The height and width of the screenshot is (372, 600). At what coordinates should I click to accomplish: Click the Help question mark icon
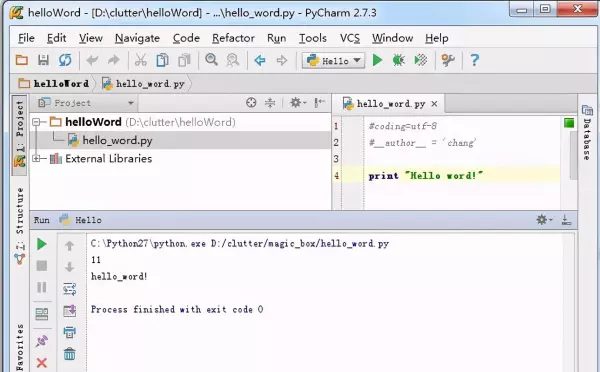tap(474, 60)
